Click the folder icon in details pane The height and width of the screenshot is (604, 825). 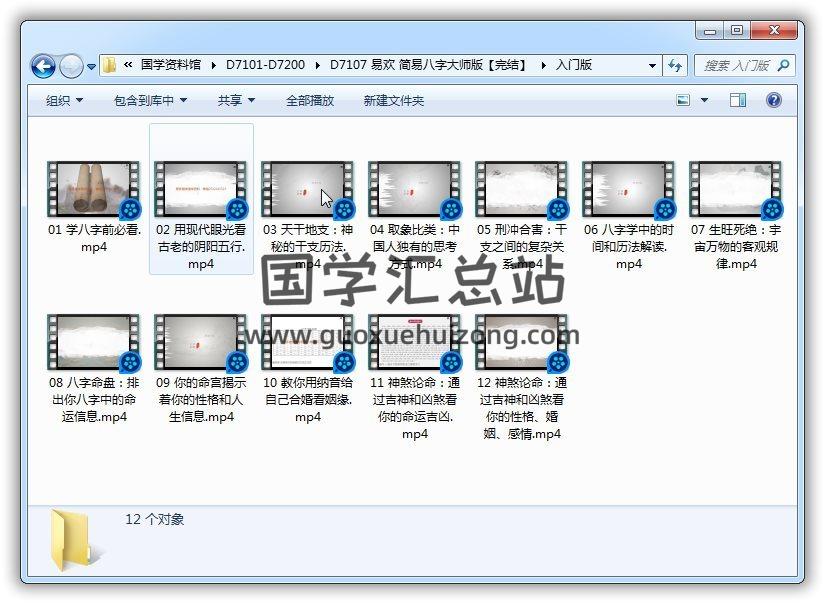[76, 540]
